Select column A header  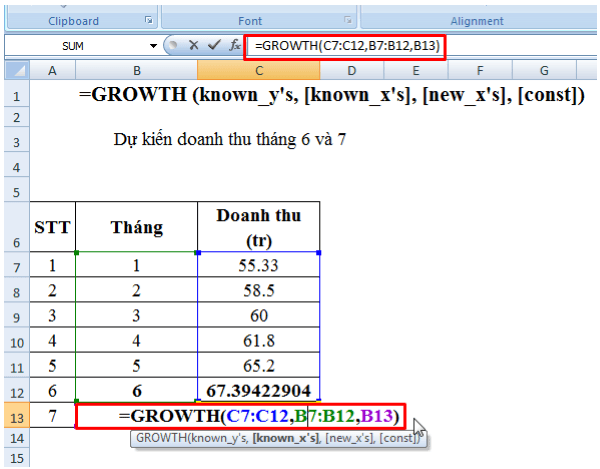click(52, 70)
